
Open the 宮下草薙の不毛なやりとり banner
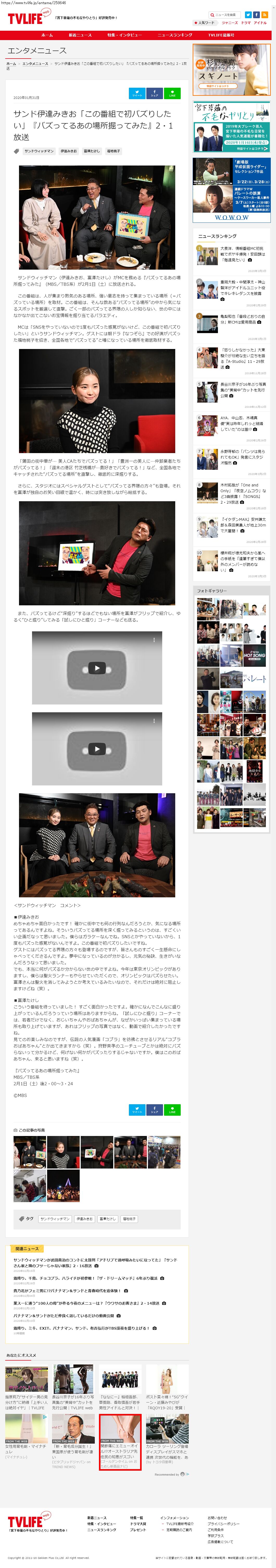pos(231,126)
